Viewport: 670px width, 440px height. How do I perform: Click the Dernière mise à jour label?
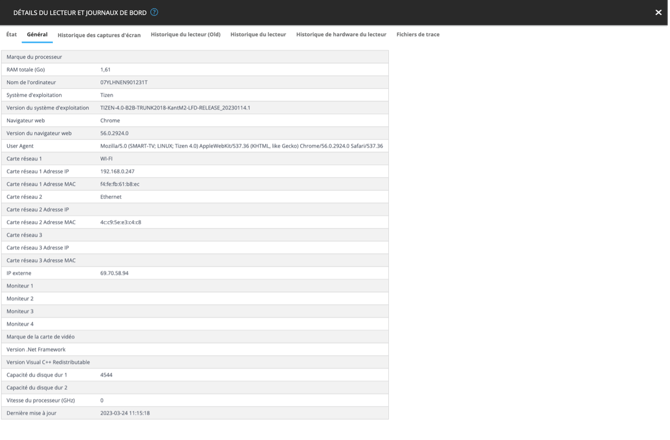click(x=31, y=413)
